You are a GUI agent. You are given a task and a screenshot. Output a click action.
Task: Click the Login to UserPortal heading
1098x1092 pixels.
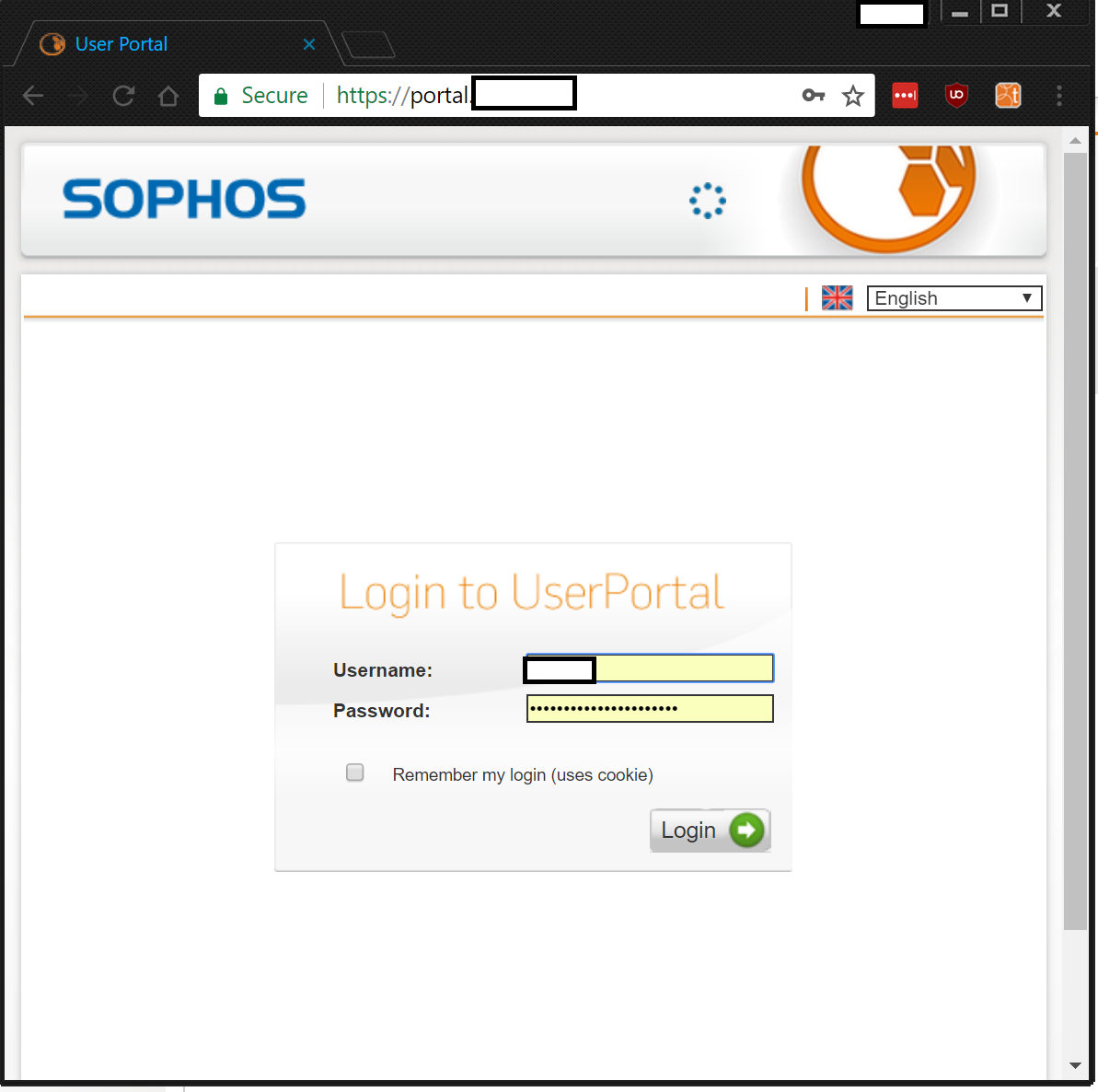(x=532, y=593)
